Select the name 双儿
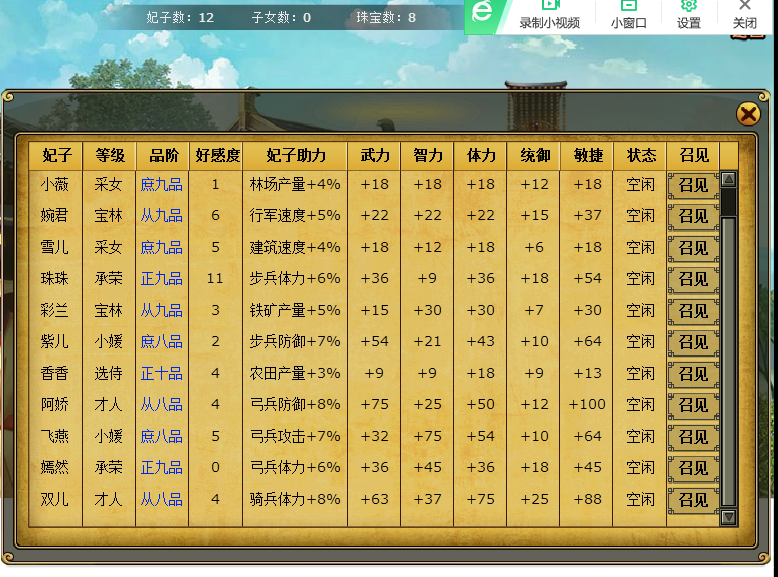Viewport: 778px width, 577px height. [x=55, y=499]
